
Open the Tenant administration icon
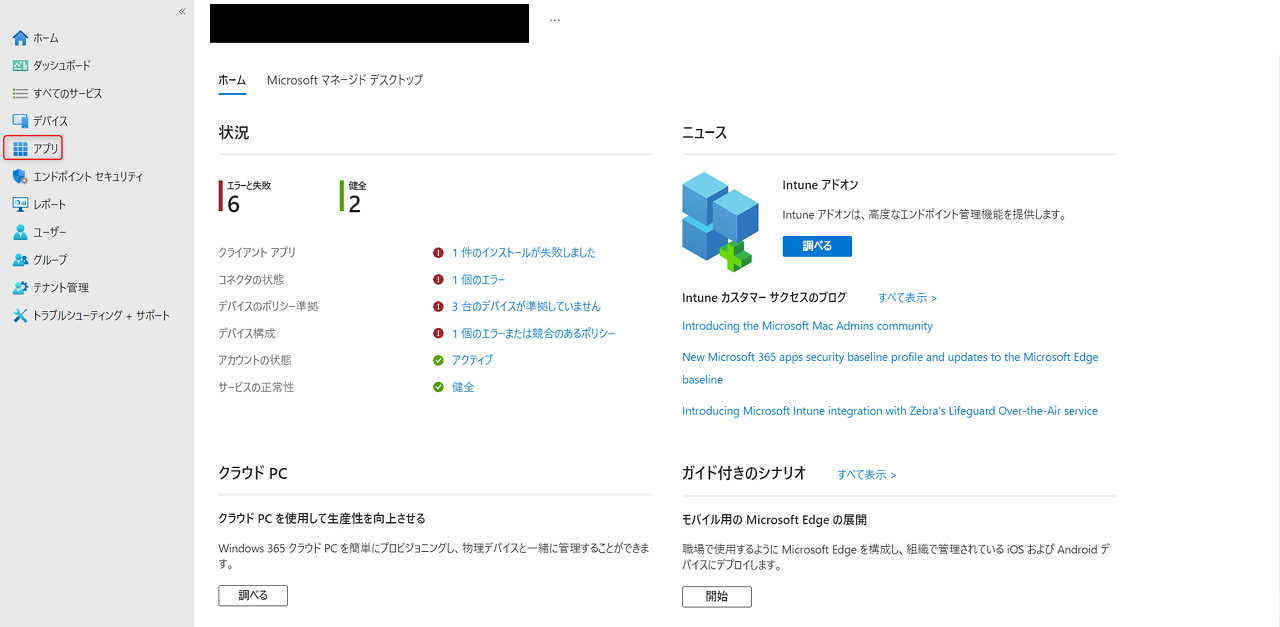pyautogui.click(x=20, y=288)
